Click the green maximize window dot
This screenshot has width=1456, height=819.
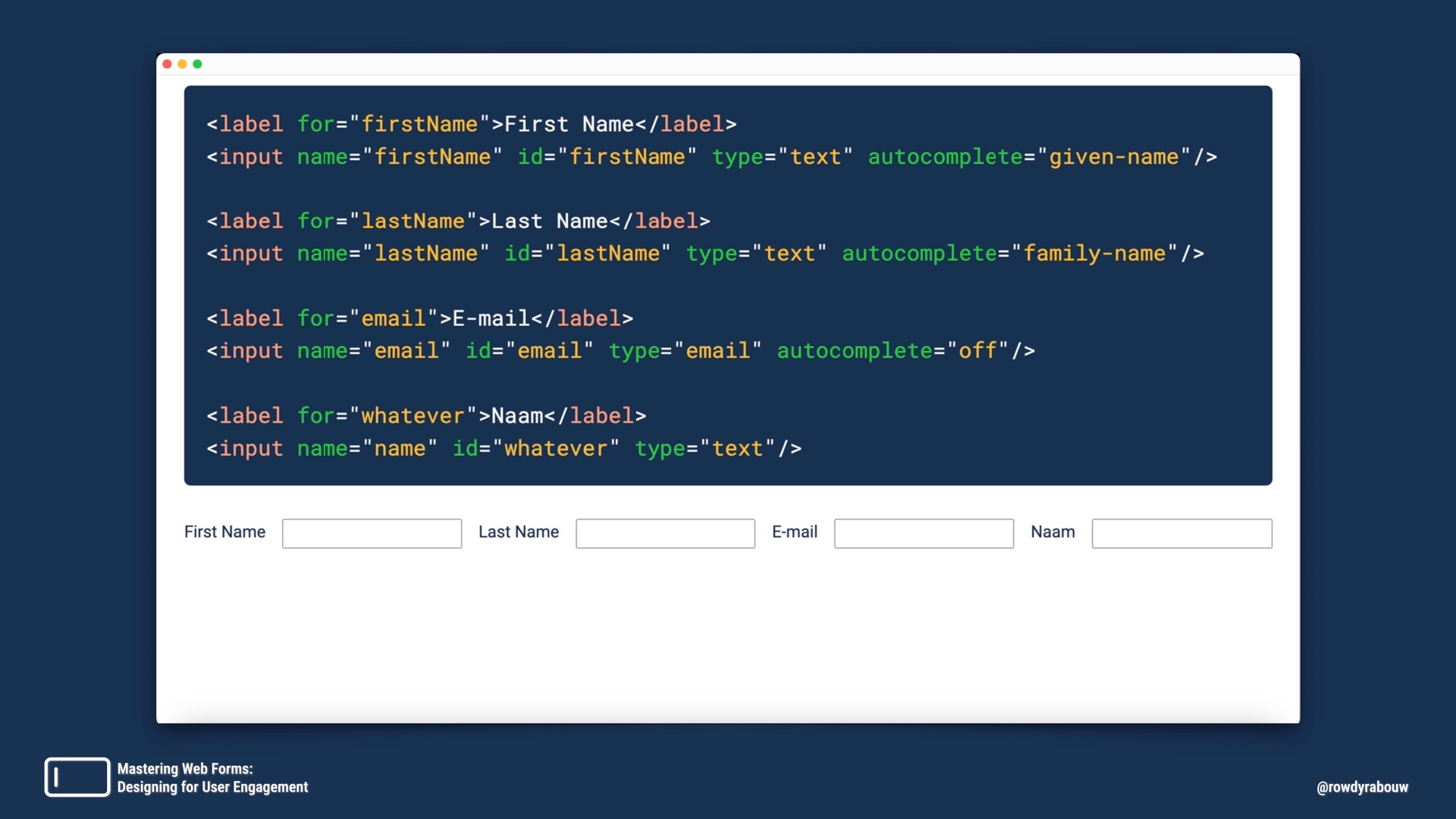(197, 64)
